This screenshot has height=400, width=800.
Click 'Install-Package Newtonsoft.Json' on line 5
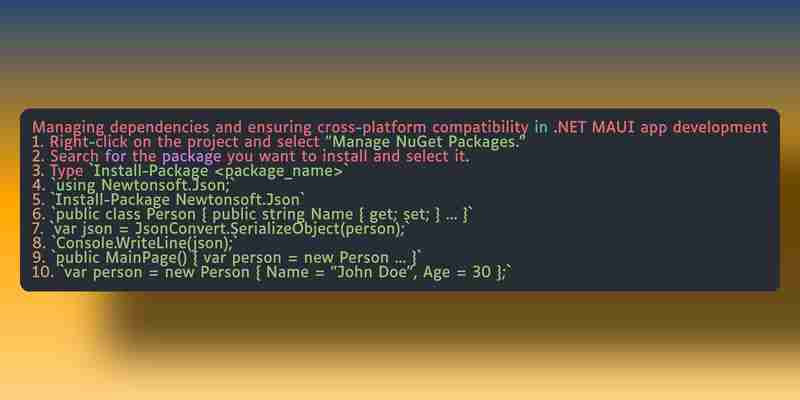pos(177,200)
